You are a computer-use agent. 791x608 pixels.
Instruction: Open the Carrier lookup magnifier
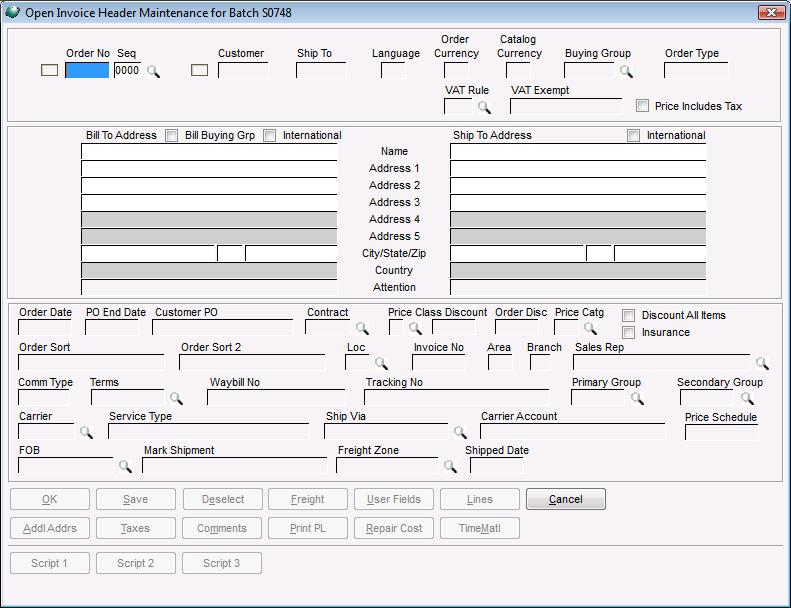pos(86,432)
